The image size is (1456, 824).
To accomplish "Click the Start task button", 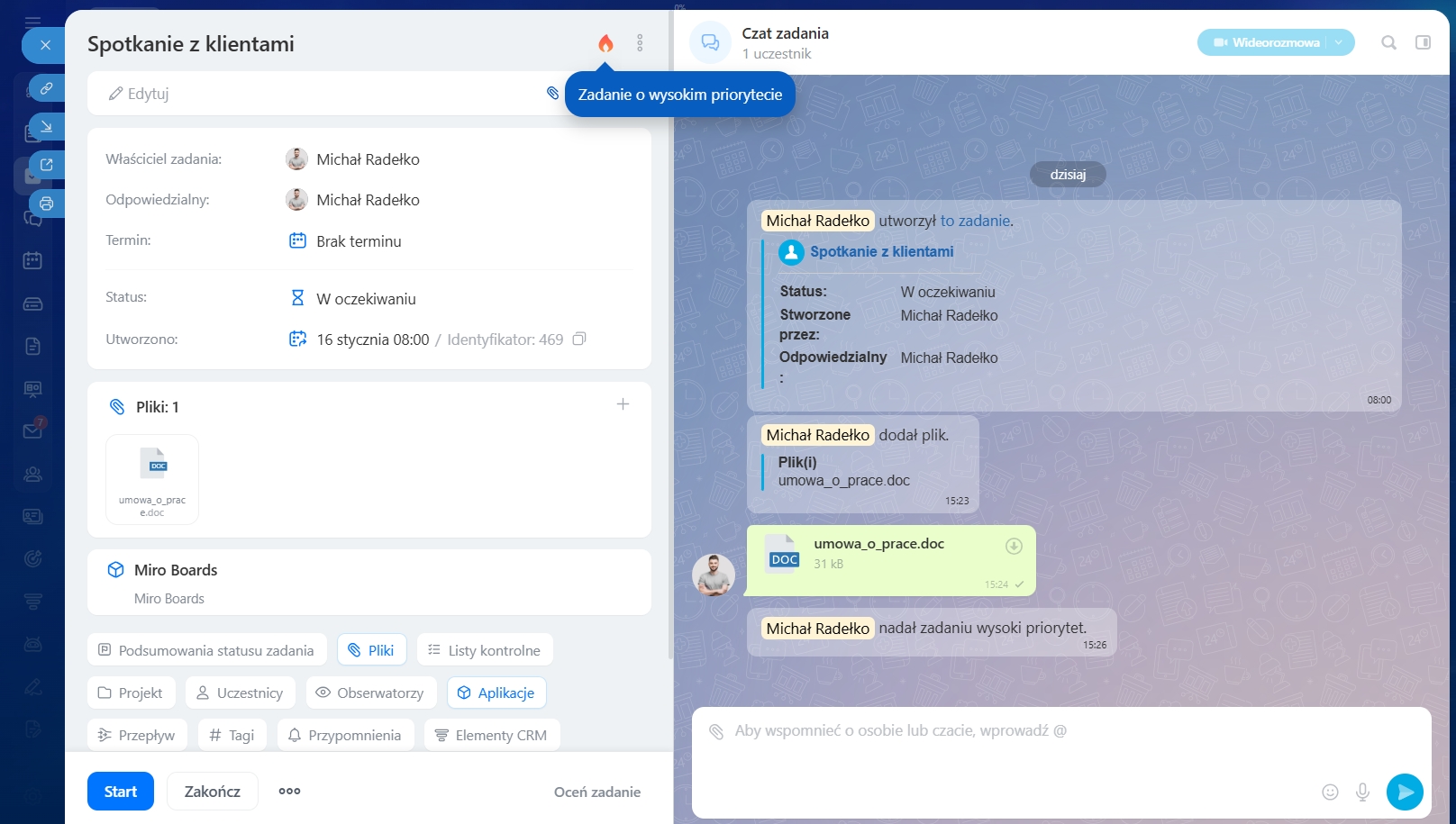I will click(121, 792).
